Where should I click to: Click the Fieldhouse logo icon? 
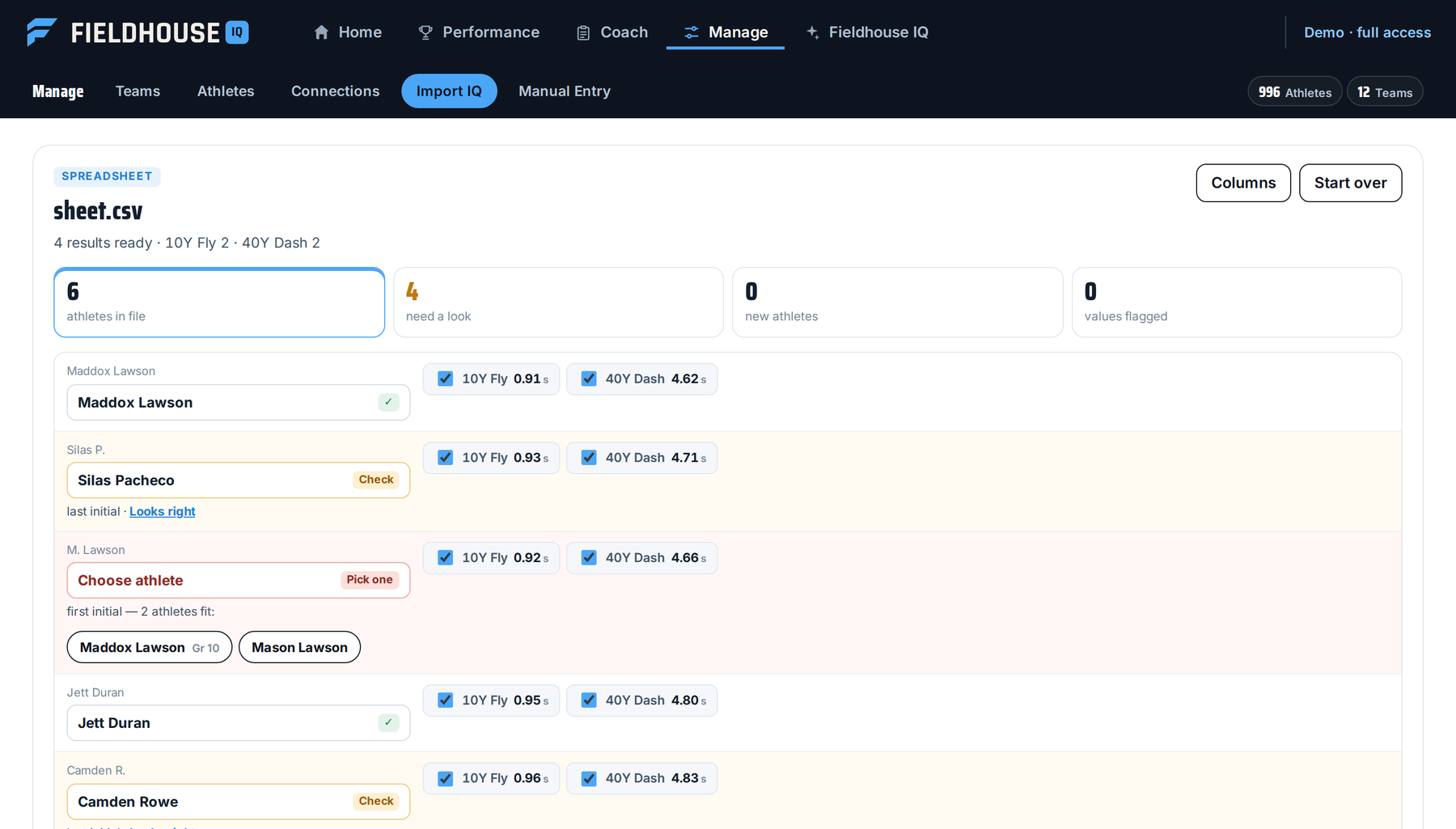coord(41,32)
